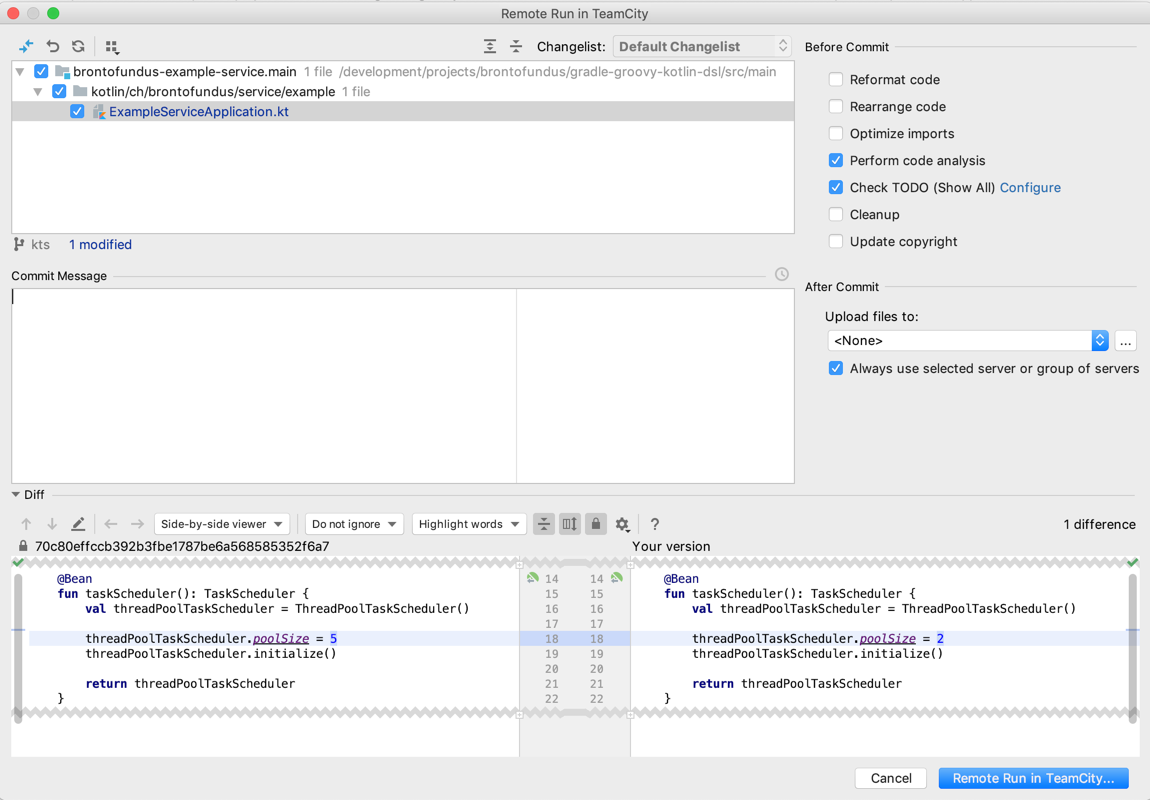Uncheck the kotlin/ch/brontofundus/service/example folder checkbox

[x=59, y=92]
